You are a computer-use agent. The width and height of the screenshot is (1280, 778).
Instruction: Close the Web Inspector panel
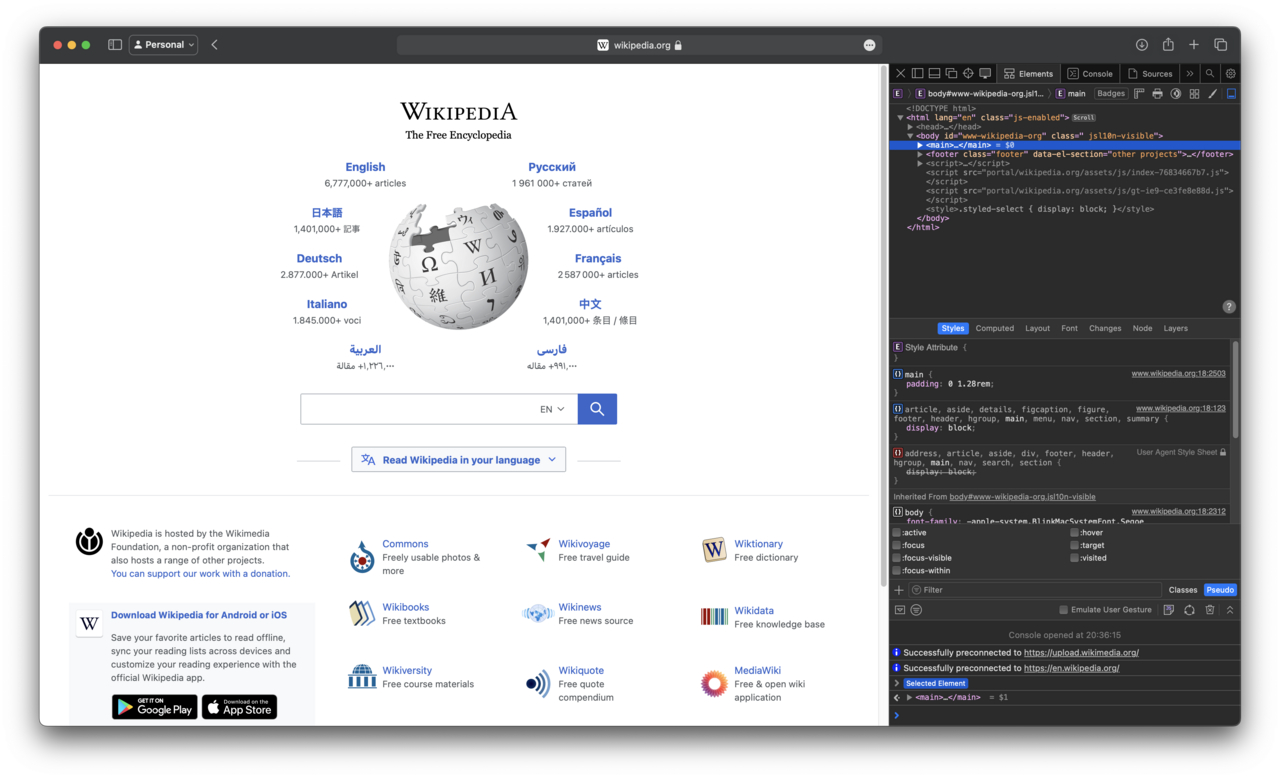[900, 73]
